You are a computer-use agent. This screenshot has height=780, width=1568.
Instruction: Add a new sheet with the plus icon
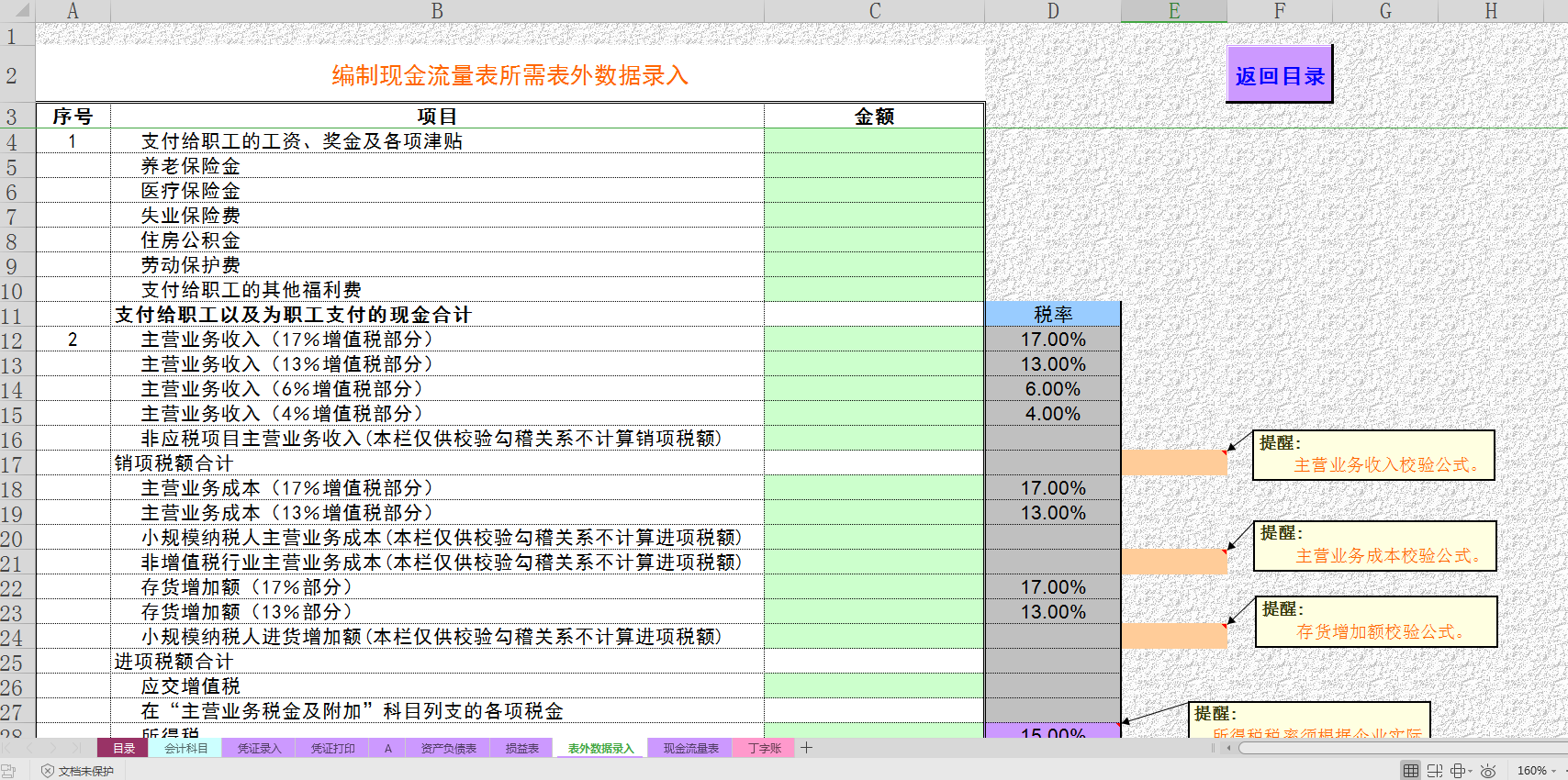806,748
